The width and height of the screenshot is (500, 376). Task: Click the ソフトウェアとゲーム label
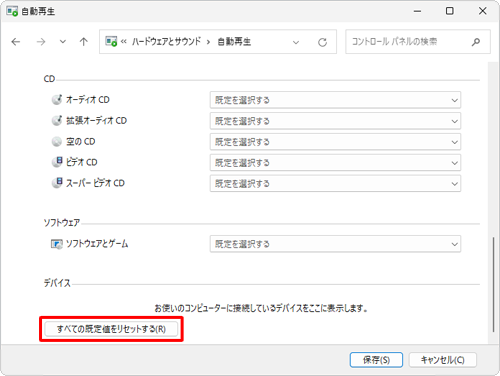[97, 244]
